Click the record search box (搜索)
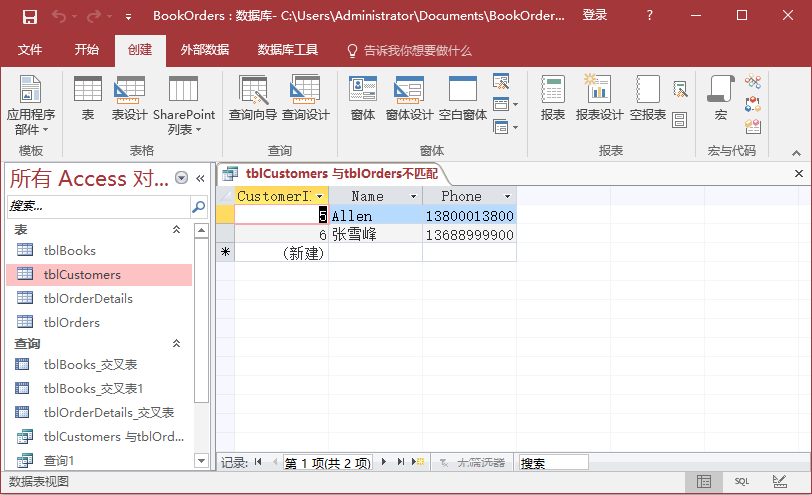This screenshot has height=495, width=812. coord(552,463)
